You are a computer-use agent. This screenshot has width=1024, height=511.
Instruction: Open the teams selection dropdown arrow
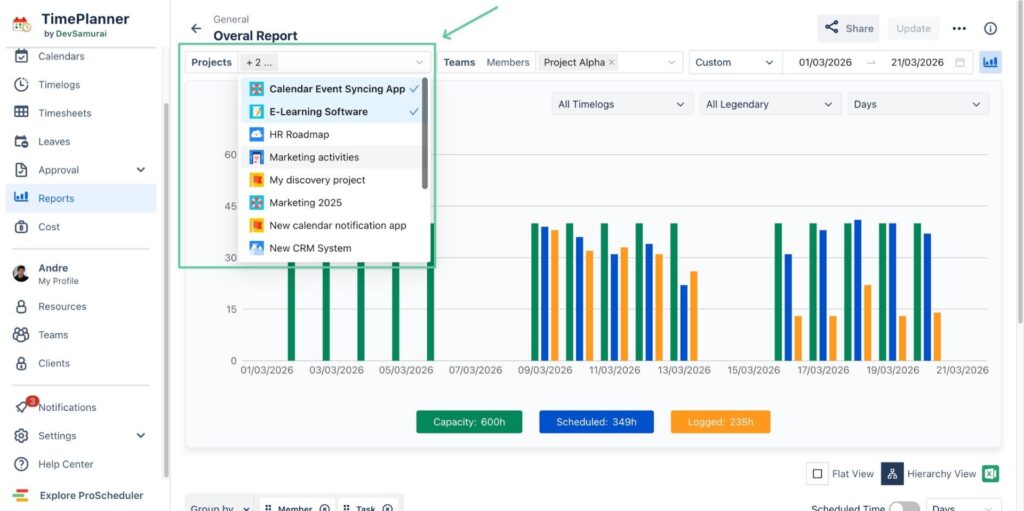671,63
